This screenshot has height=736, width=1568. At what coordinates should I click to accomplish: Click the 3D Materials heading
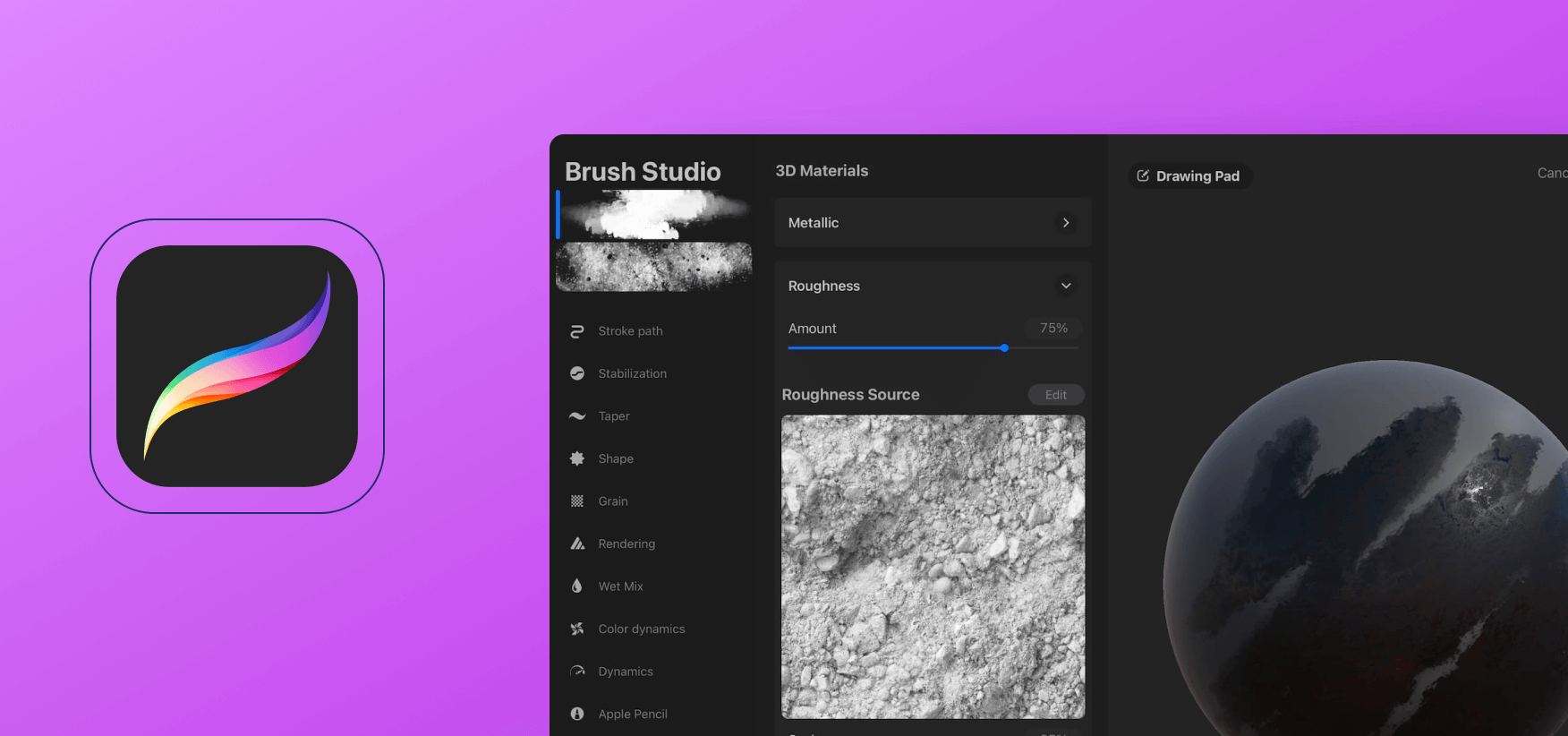coord(822,171)
